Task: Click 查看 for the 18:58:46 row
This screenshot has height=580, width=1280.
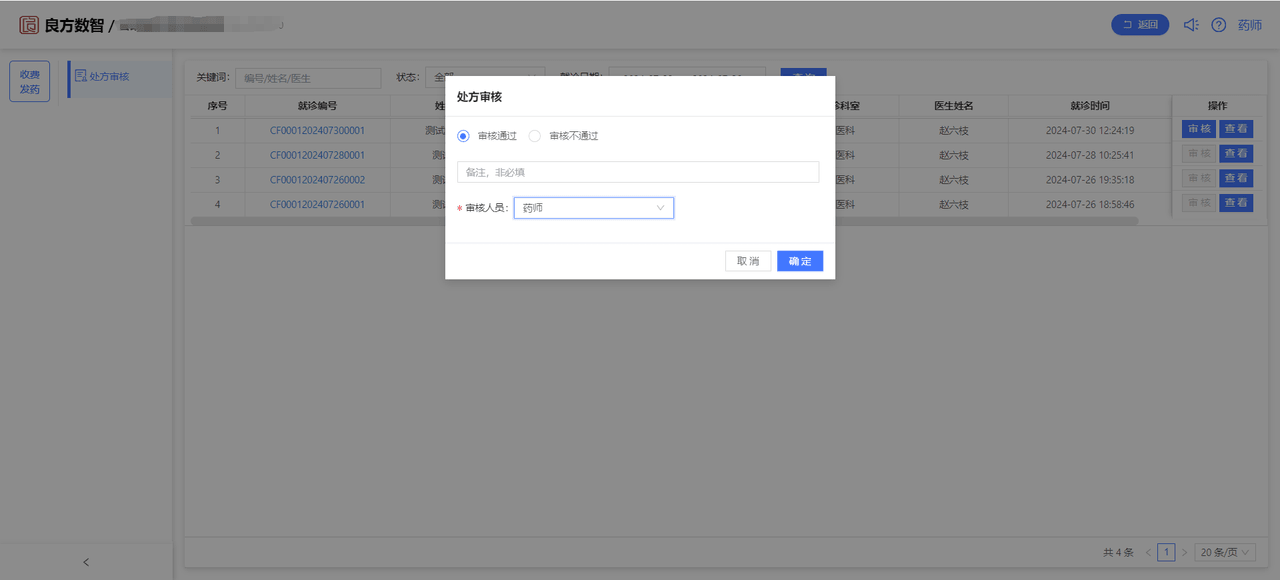Action: [1236, 202]
